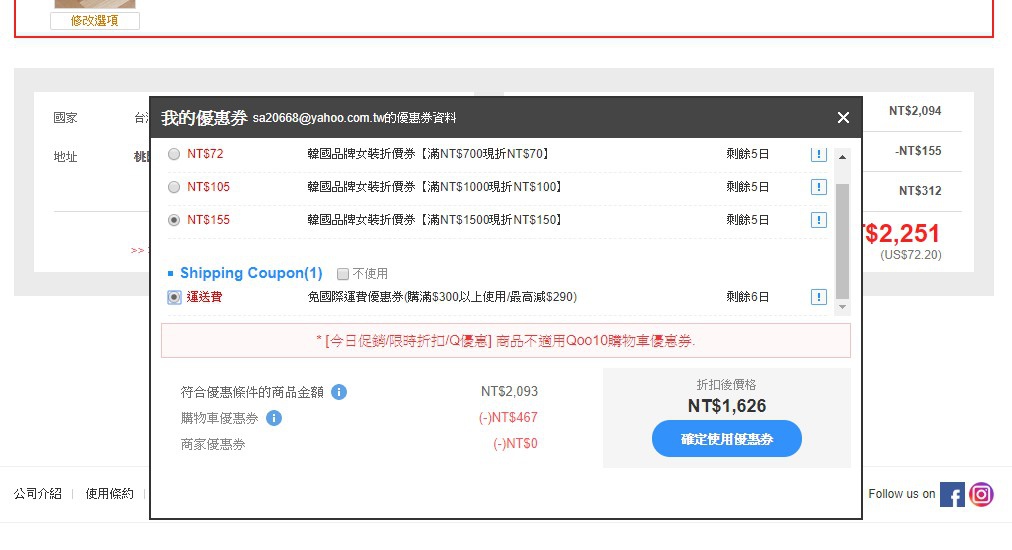Image resolution: width=1012 pixels, height=550 pixels.
Task: Click the discounted price NT$1,626
Action: (727, 406)
